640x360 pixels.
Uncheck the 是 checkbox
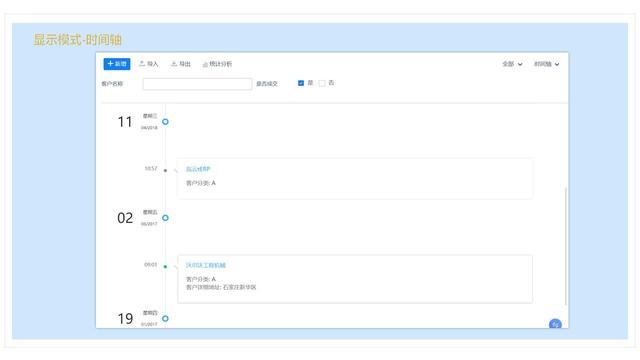[301, 83]
